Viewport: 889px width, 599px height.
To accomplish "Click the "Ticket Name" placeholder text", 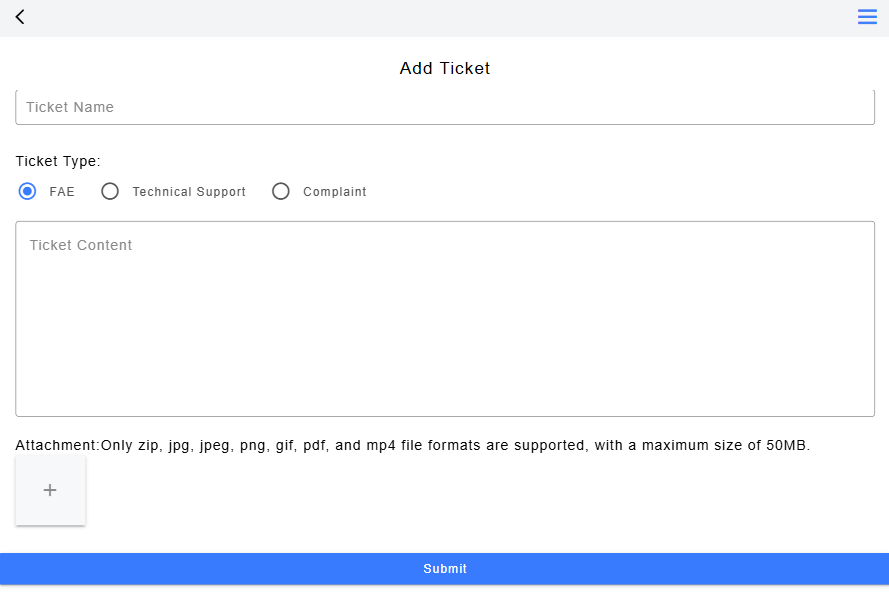I will click(70, 107).
